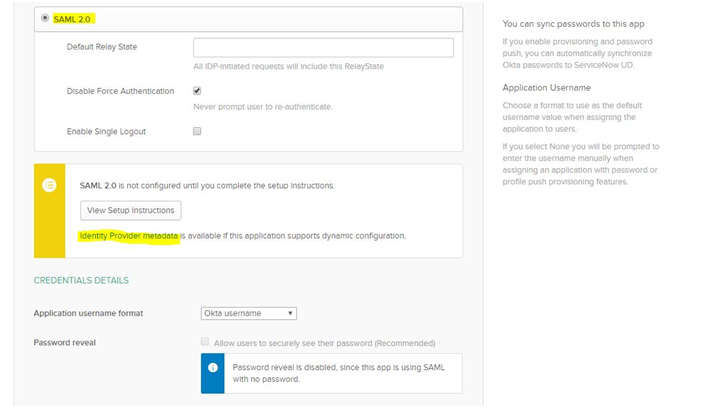Uncheck Disable Force Authentication checkbox
The width and height of the screenshot is (702, 408).
(197, 91)
